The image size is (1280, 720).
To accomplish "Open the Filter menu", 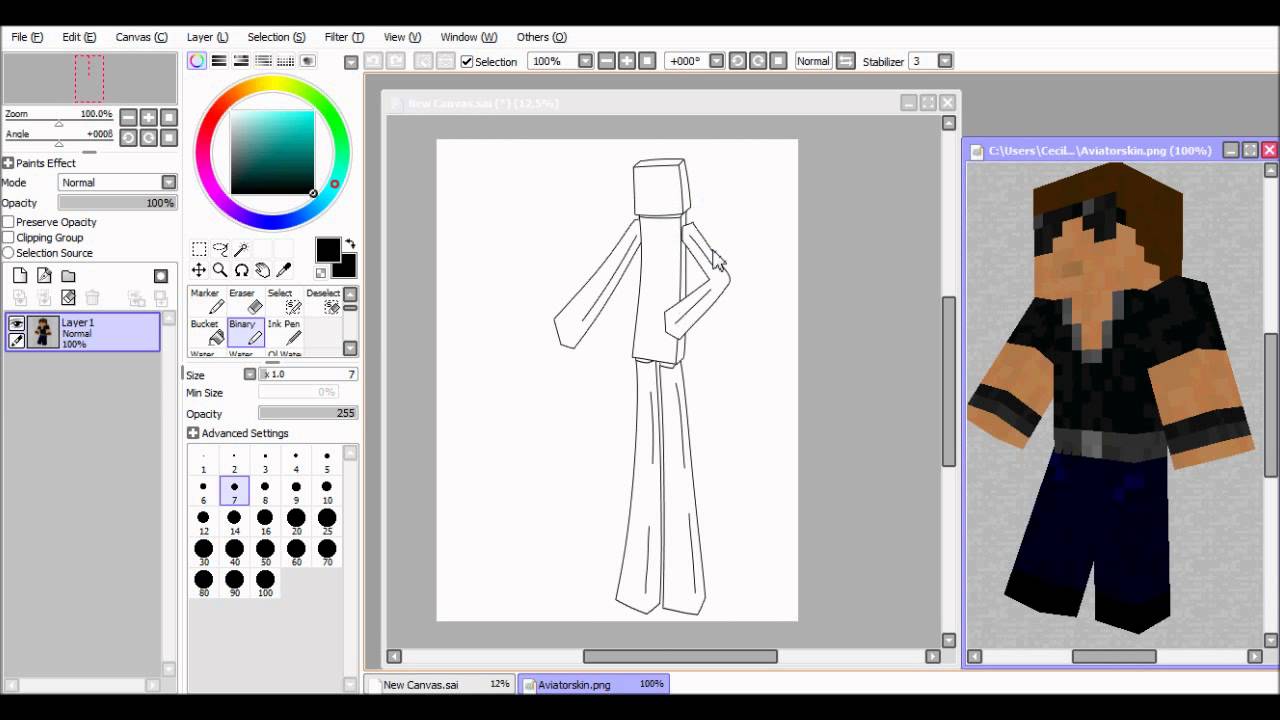I will click(x=344, y=37).
